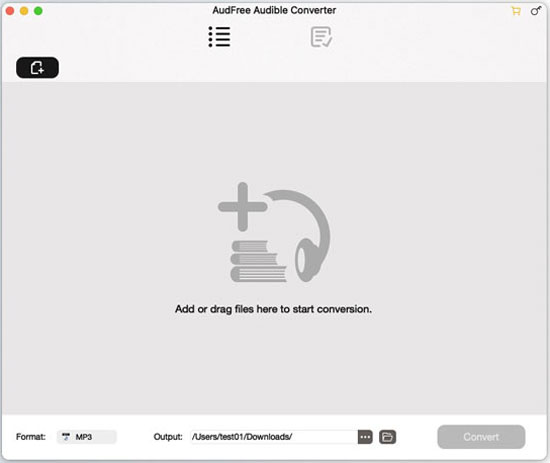This screenshot has height=463, width=550.
Task: Click the Convert button
Action: coord(481,437)
